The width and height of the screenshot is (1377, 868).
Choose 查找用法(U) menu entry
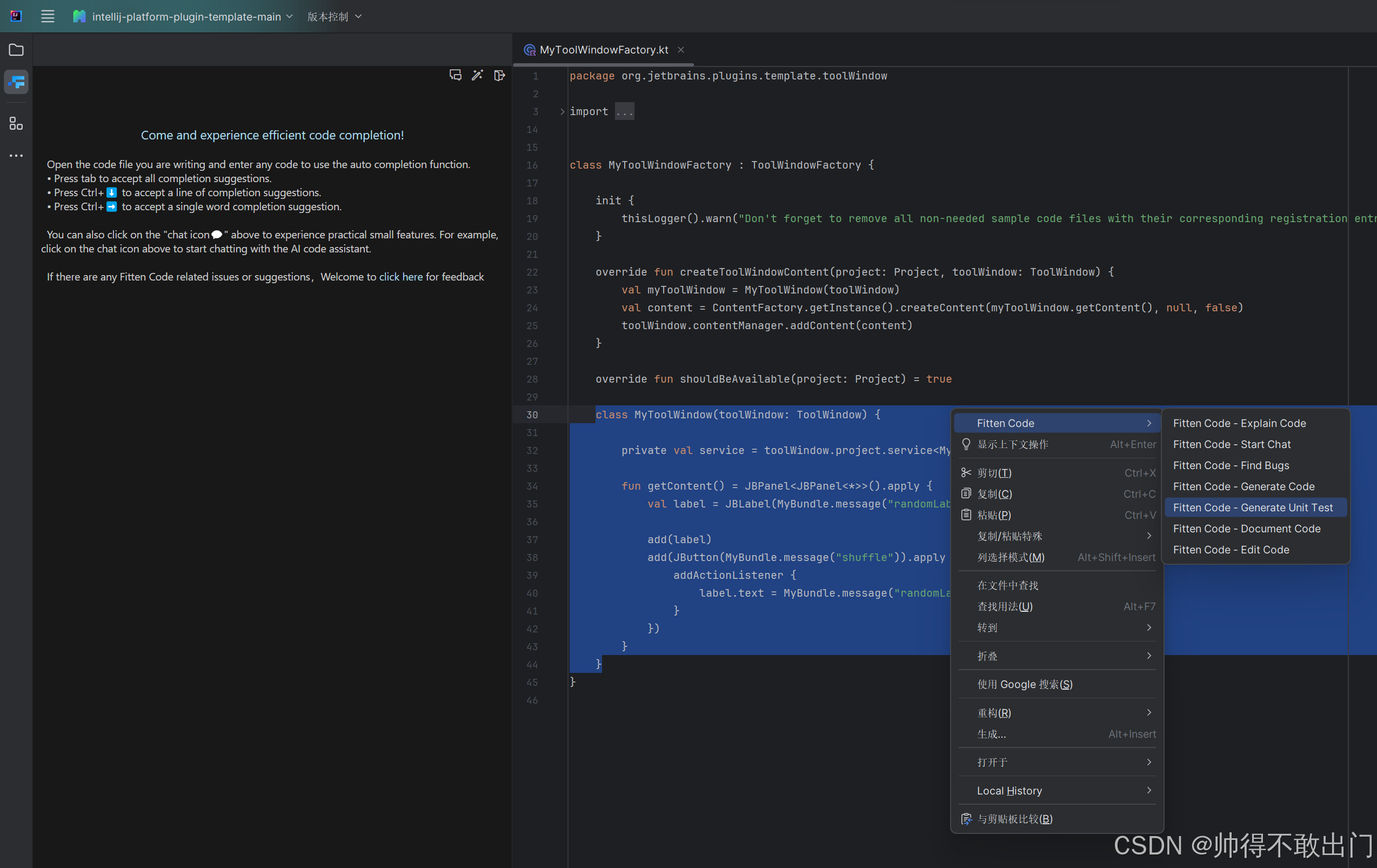point(1057,607)
